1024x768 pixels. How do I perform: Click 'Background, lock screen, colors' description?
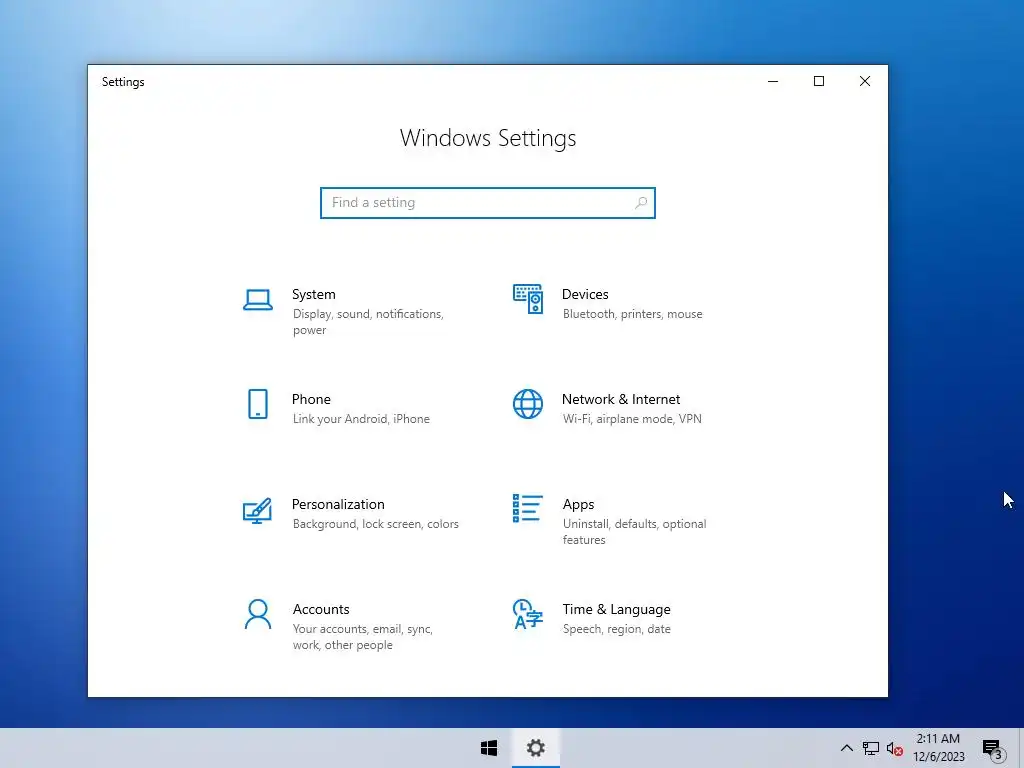376,524
